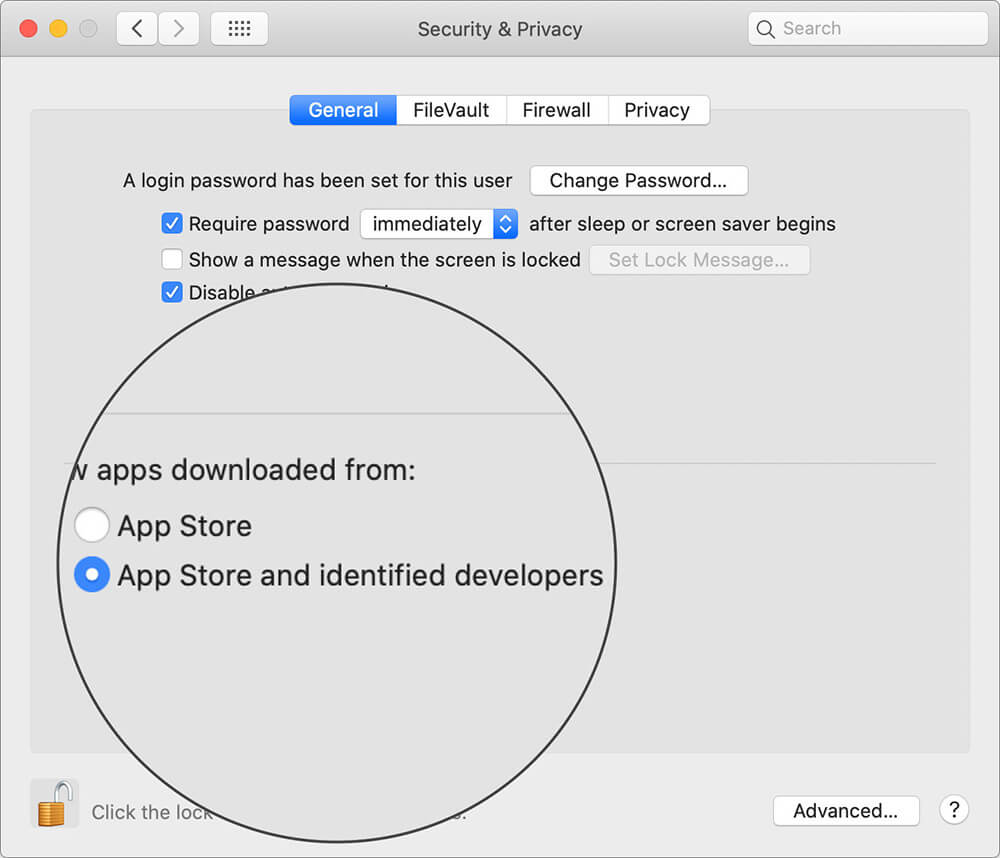Focus the Search input field
1000x858 pixels.
click(x=868, y=29)
